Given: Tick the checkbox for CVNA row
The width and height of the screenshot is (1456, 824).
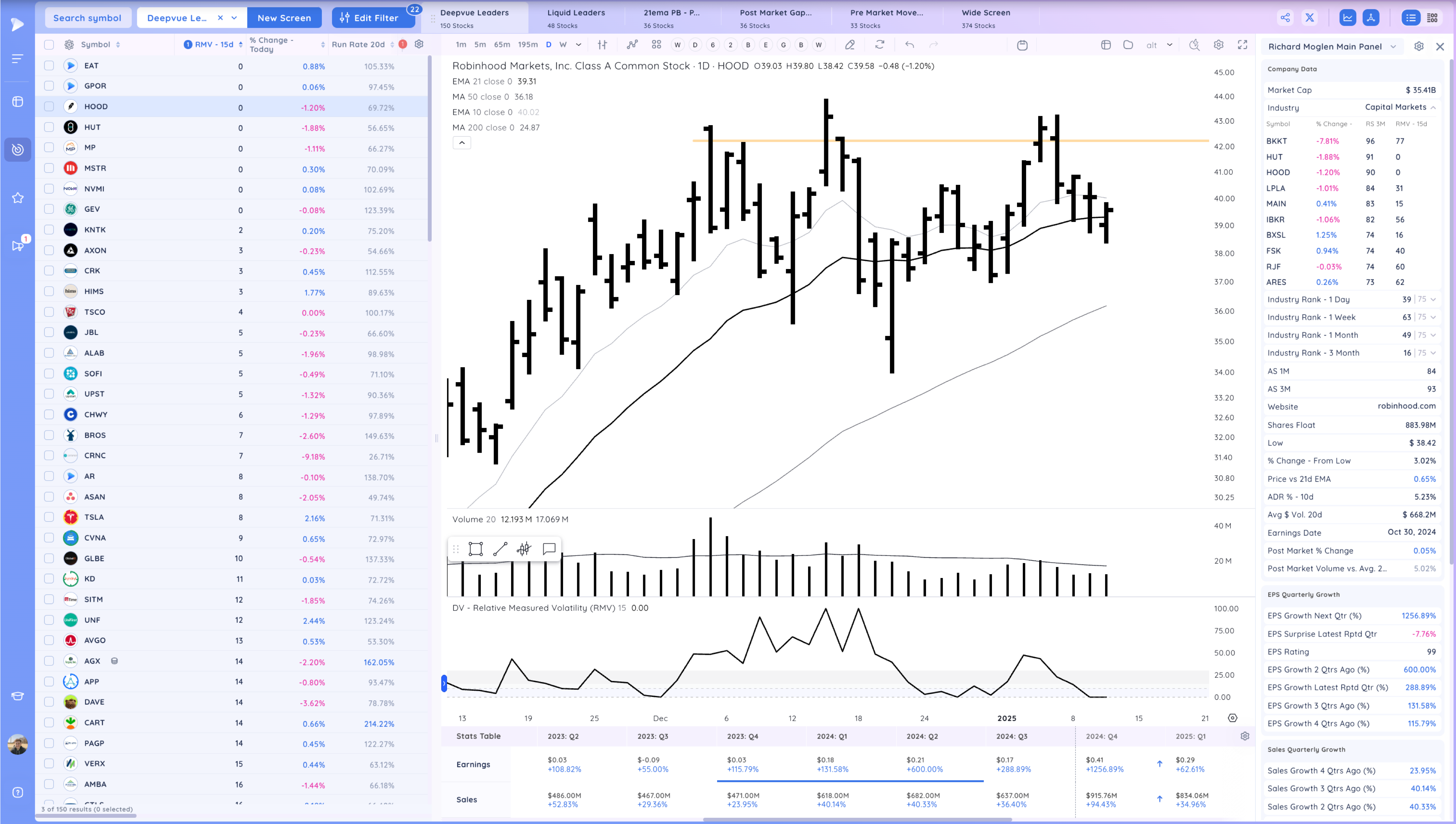Looking at the screenshot, I should pos(49,538).
